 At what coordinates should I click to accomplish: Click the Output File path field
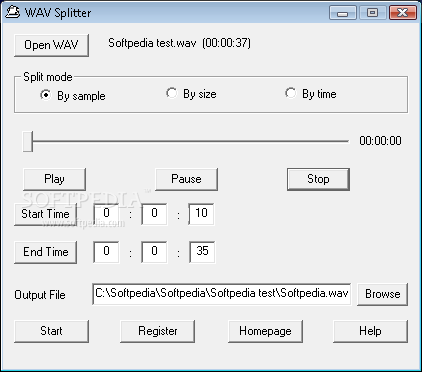pos(221,294)
